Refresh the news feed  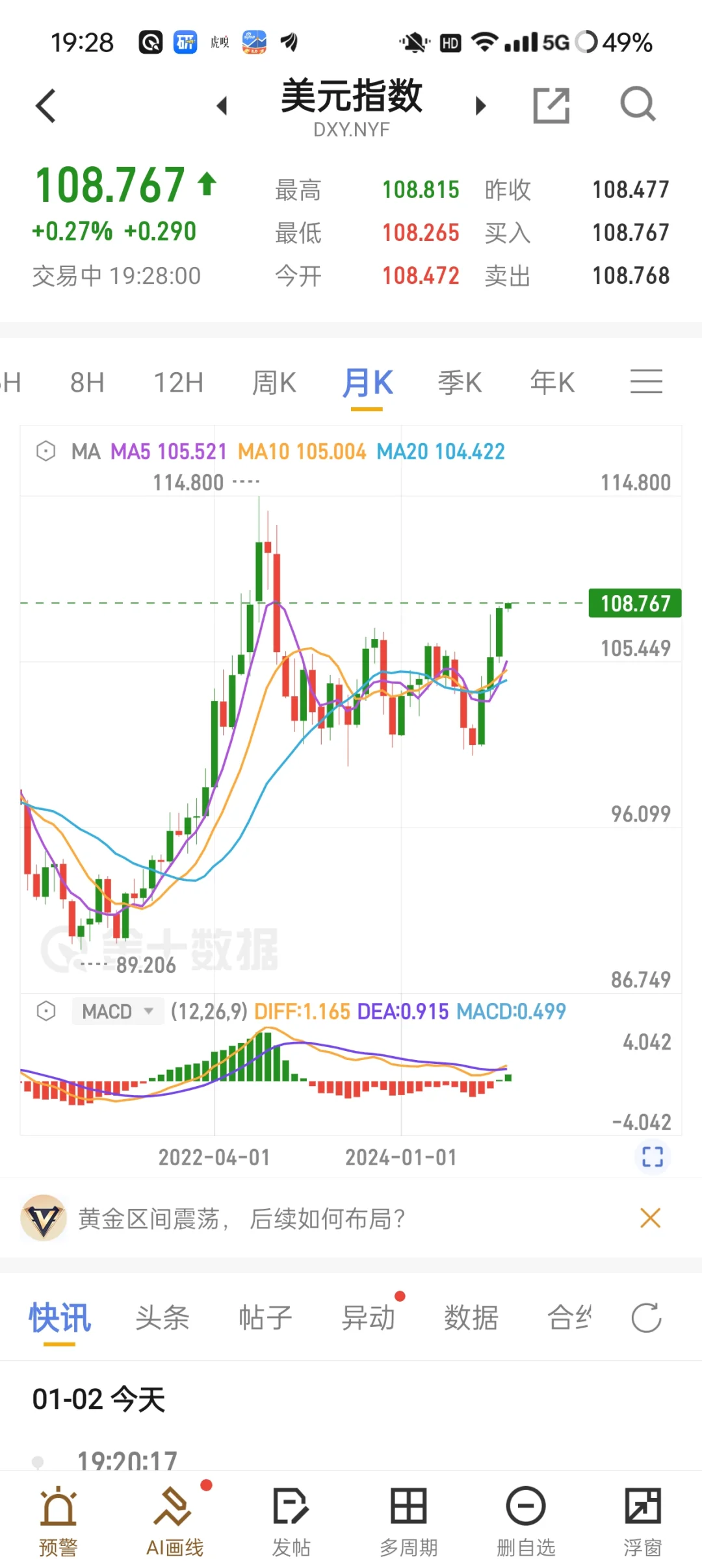tap(646, 1317)
